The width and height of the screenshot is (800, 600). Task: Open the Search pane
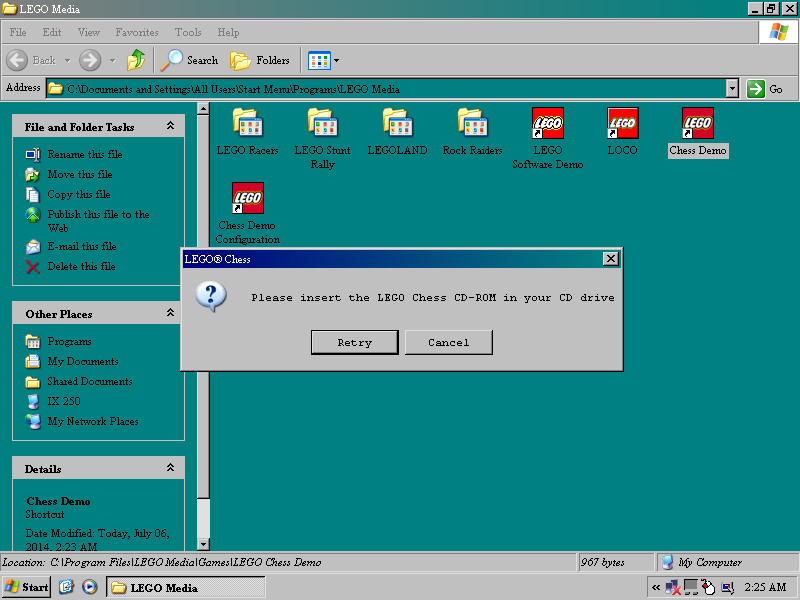(x=189, y=60)
